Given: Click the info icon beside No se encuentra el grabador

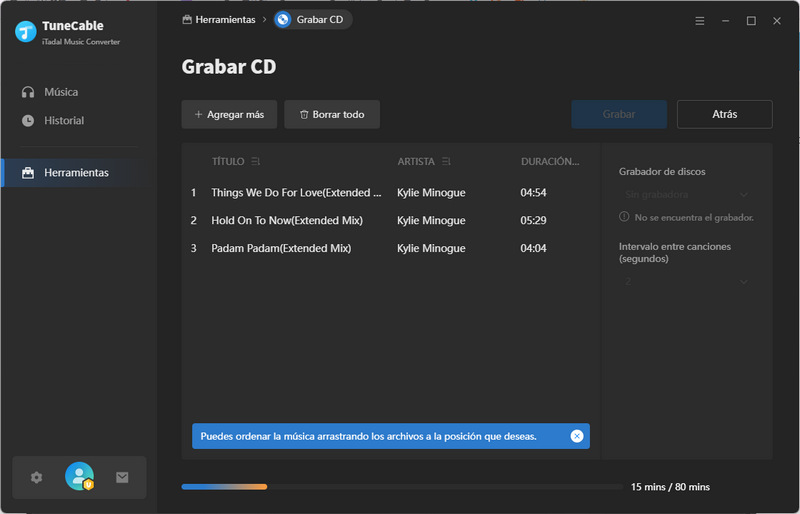Looking at the screenshot, I should [624, 217].
